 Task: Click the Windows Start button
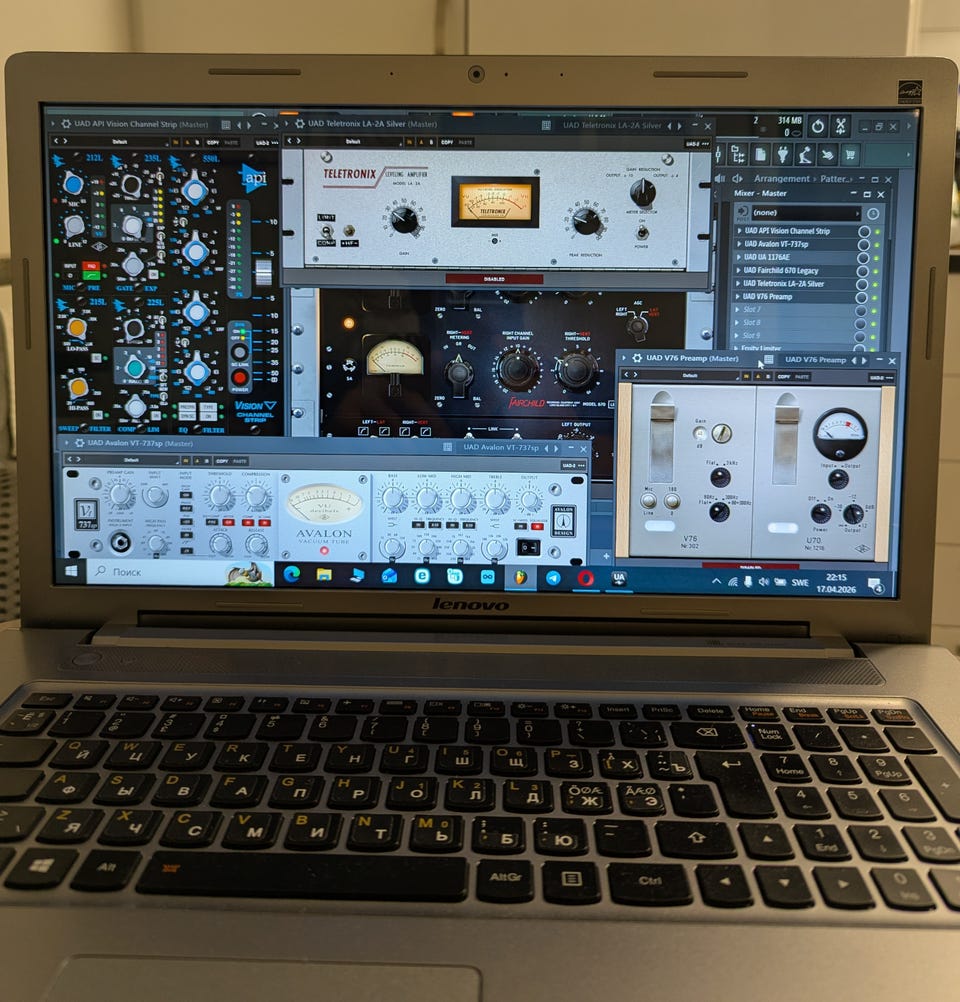[72, 571]
